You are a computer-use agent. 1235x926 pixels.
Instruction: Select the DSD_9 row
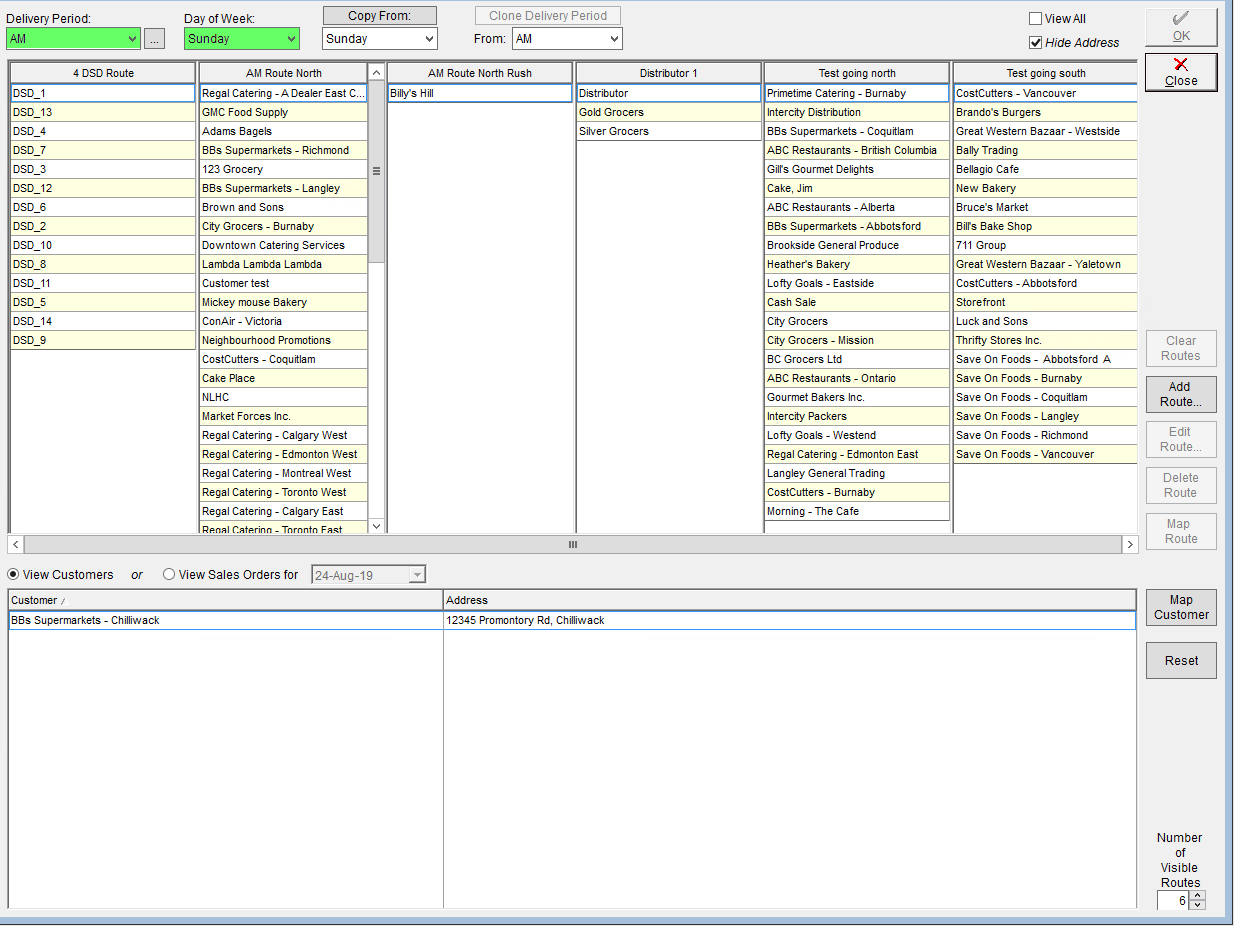(103, 340)
